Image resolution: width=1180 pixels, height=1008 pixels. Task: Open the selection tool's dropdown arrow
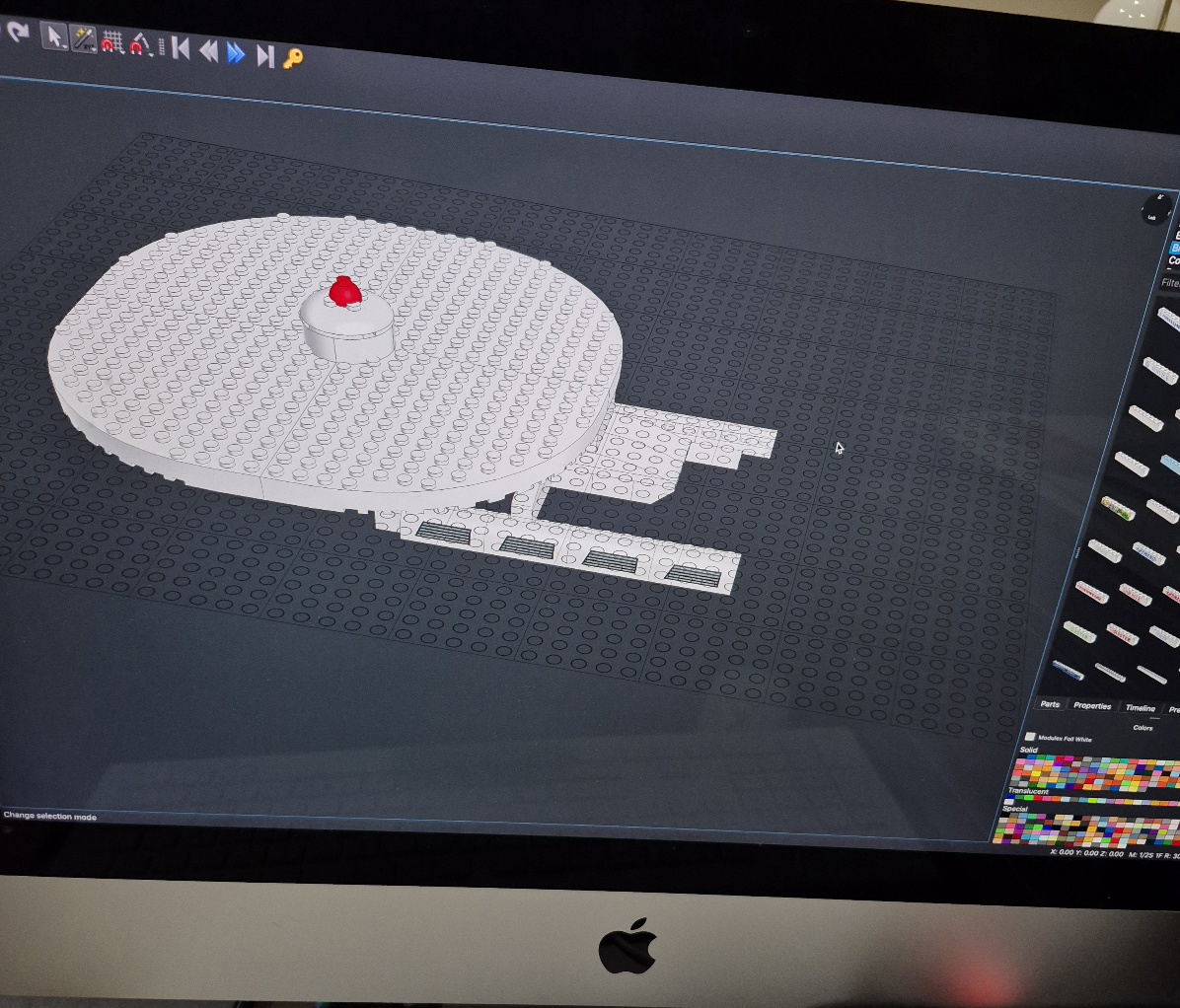point(65,46)
